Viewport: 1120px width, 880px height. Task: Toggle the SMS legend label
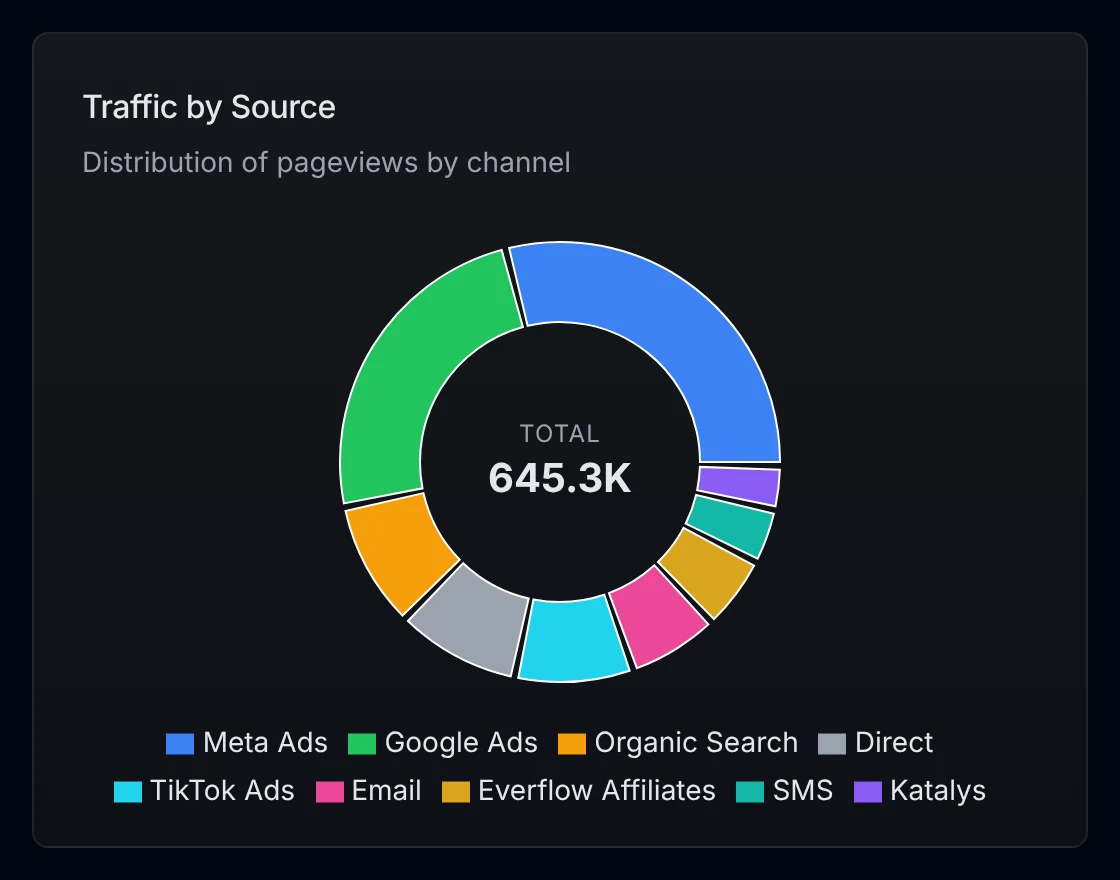coord(803,791)
